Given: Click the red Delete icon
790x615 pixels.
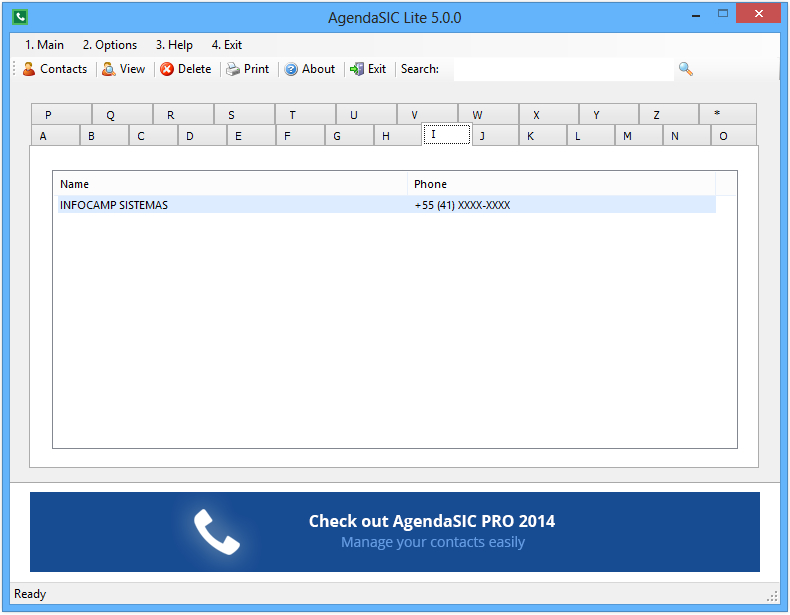Looking at the screenshot, I should tap(167, 69).
